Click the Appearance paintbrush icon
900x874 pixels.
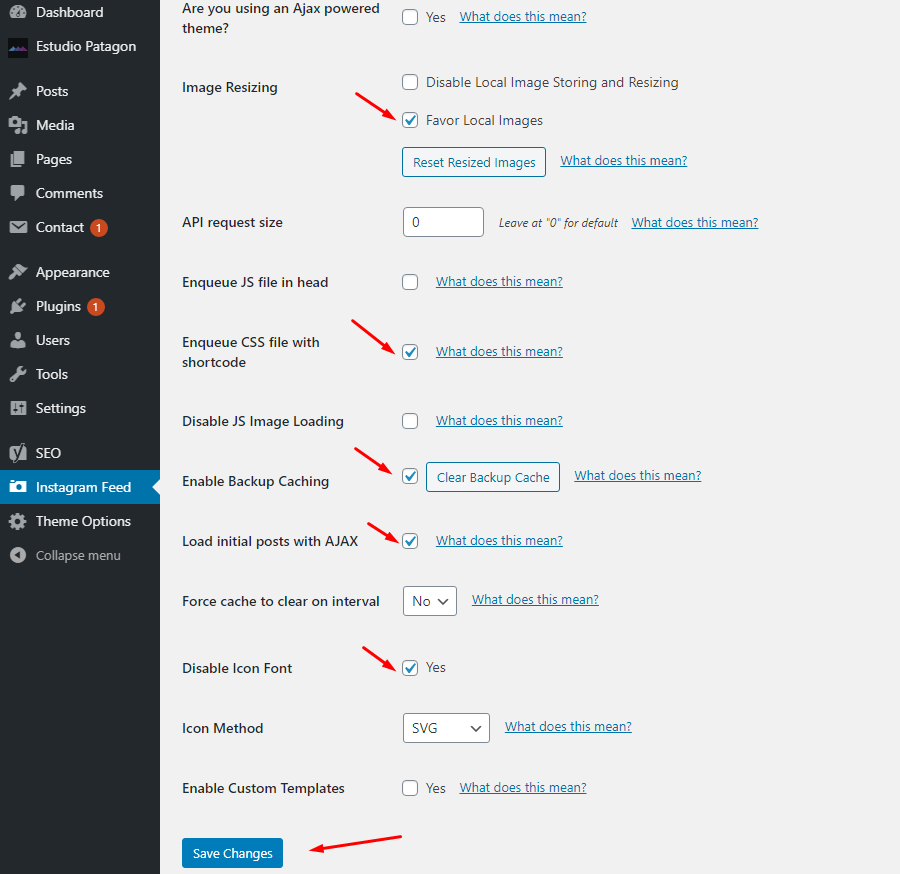[x=18, y=272]
